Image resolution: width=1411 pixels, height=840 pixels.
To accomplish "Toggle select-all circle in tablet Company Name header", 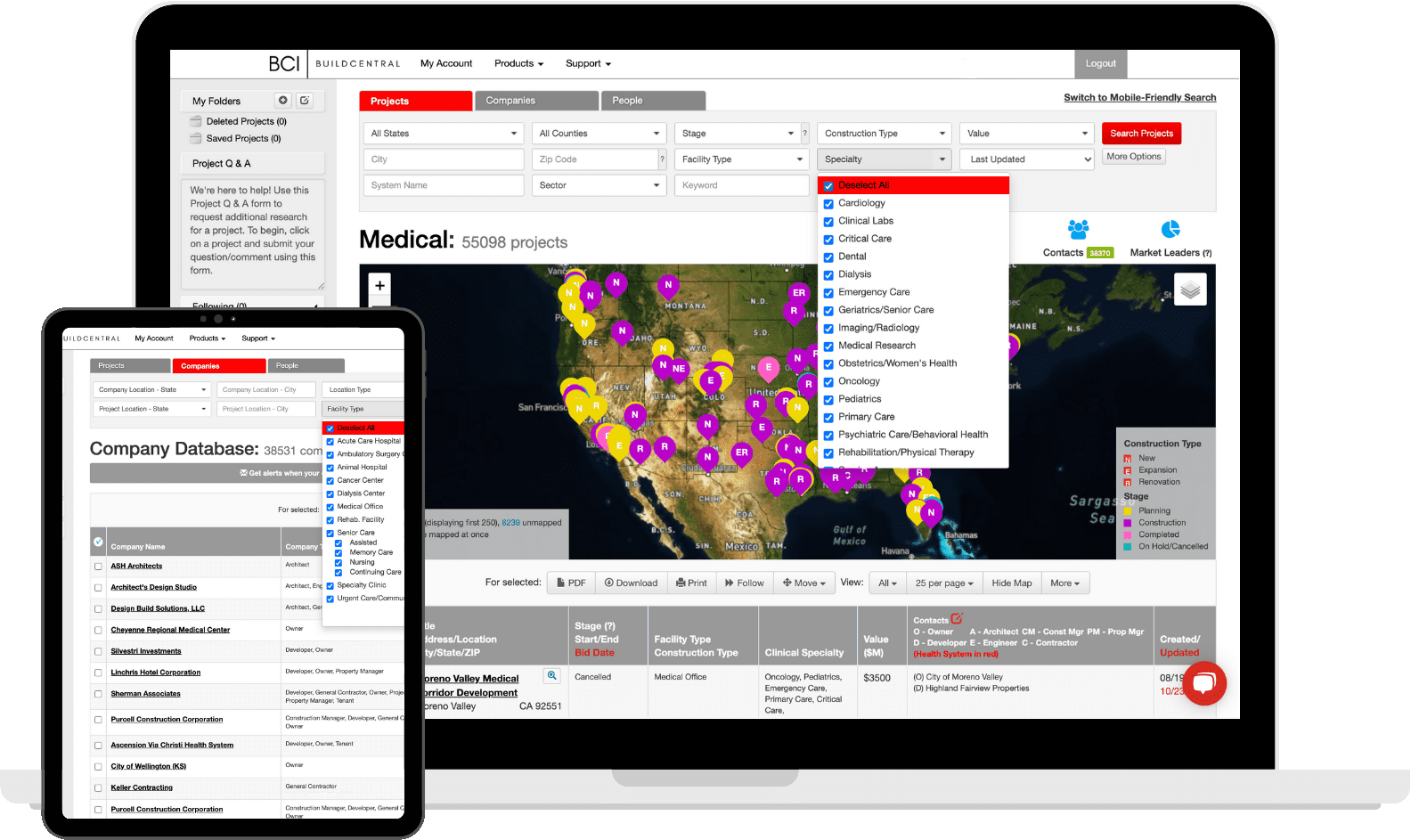I will [x=99, y=542].
